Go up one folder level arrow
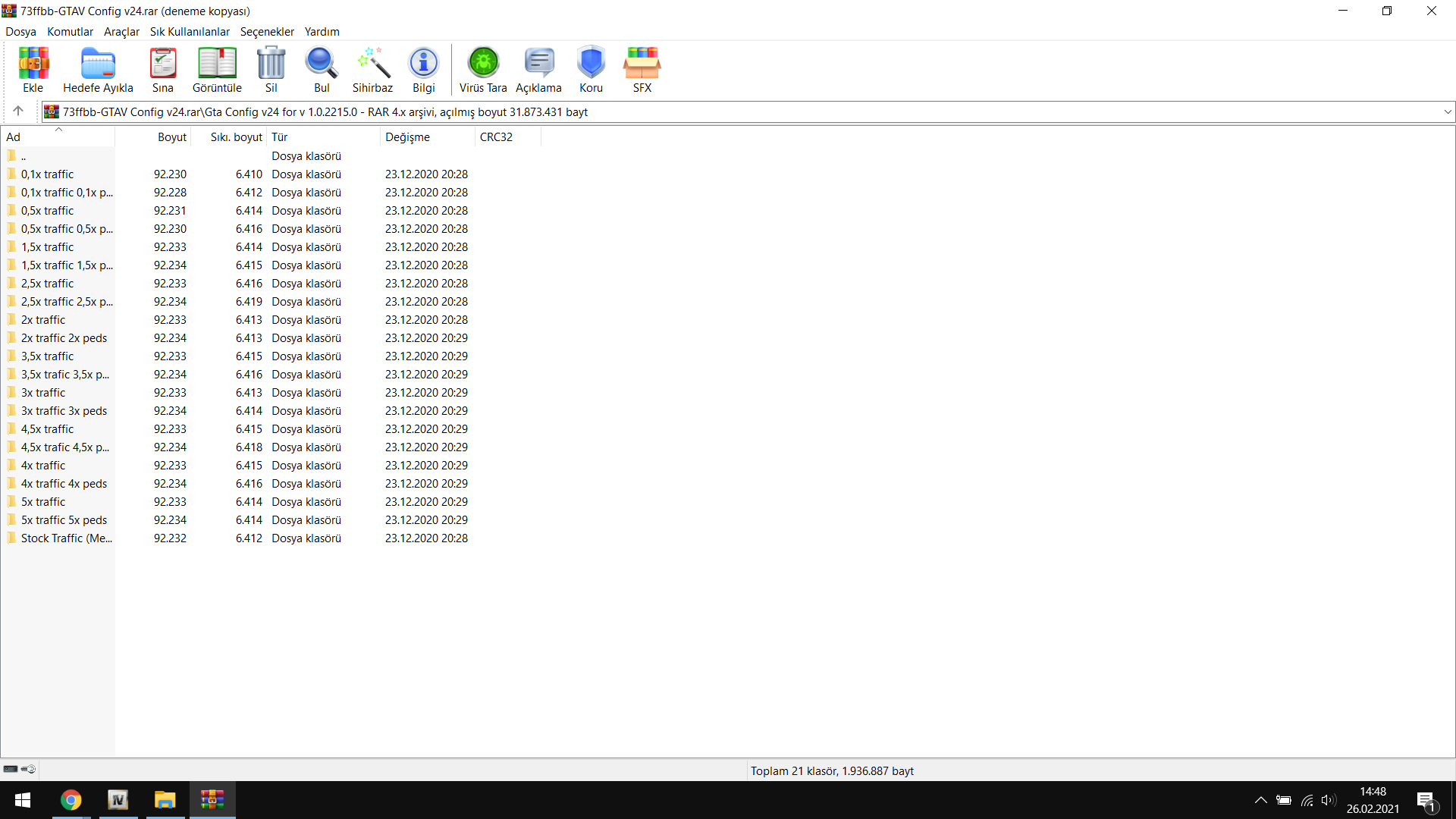 click(18, 111)
